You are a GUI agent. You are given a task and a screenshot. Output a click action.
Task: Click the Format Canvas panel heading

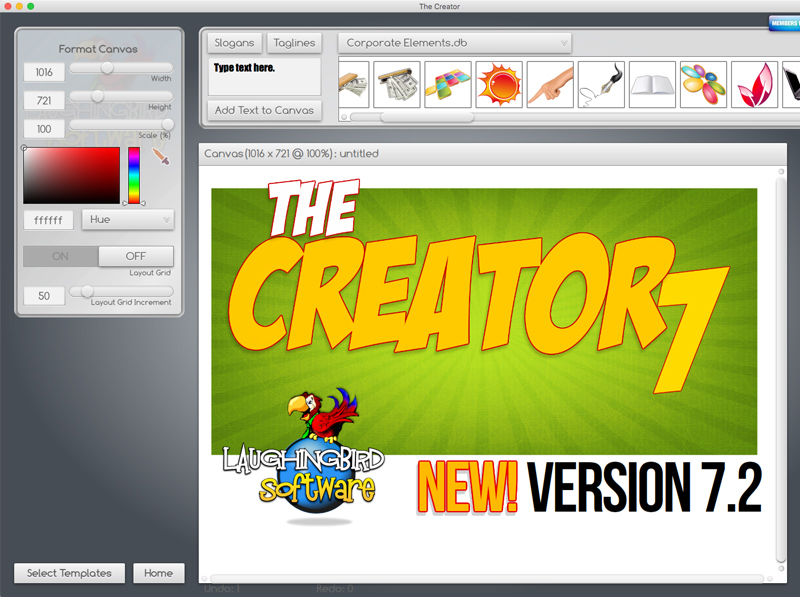(98, 49)
